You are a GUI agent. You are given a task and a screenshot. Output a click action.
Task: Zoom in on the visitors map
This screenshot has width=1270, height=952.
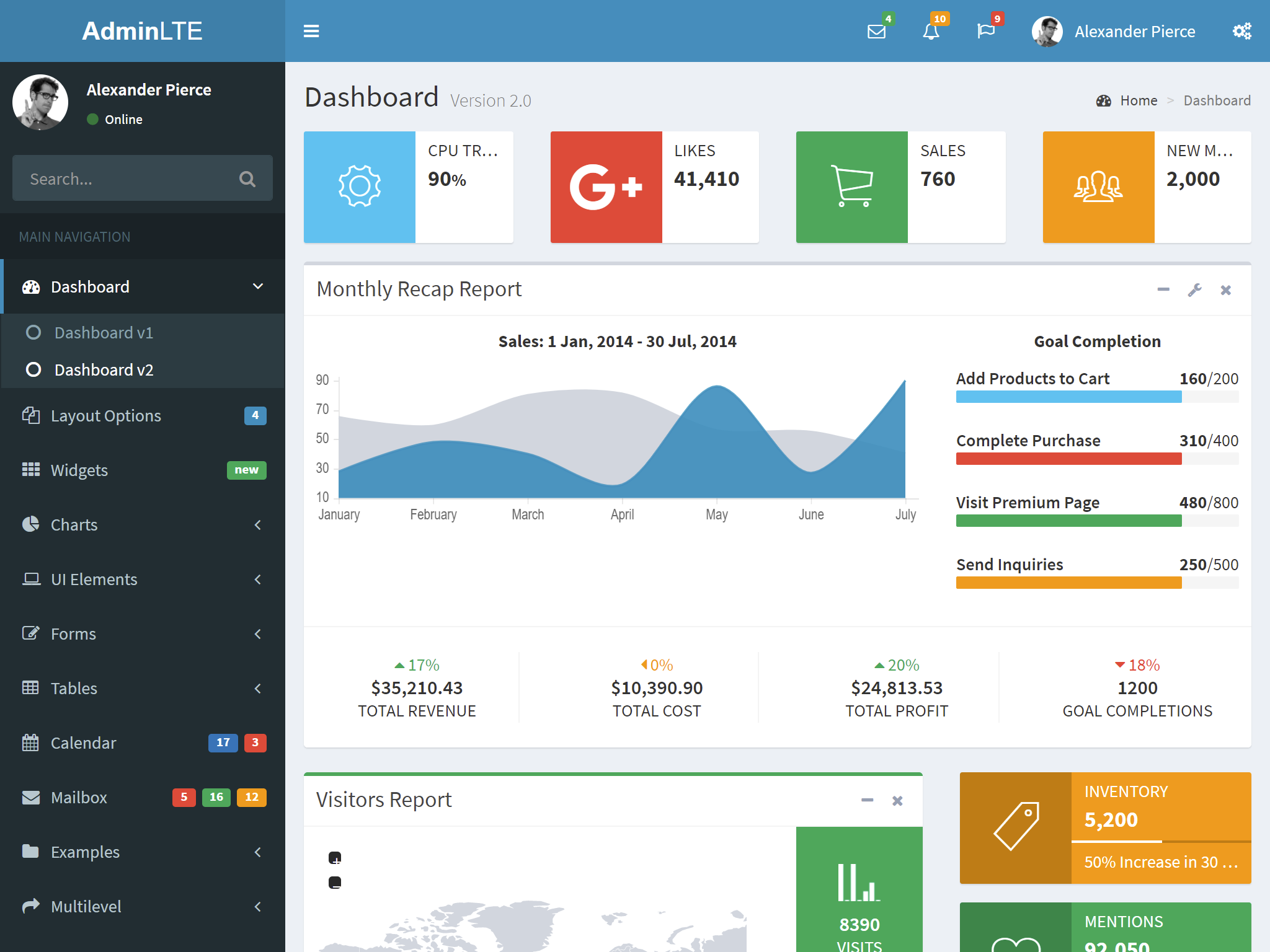[335, 858]
